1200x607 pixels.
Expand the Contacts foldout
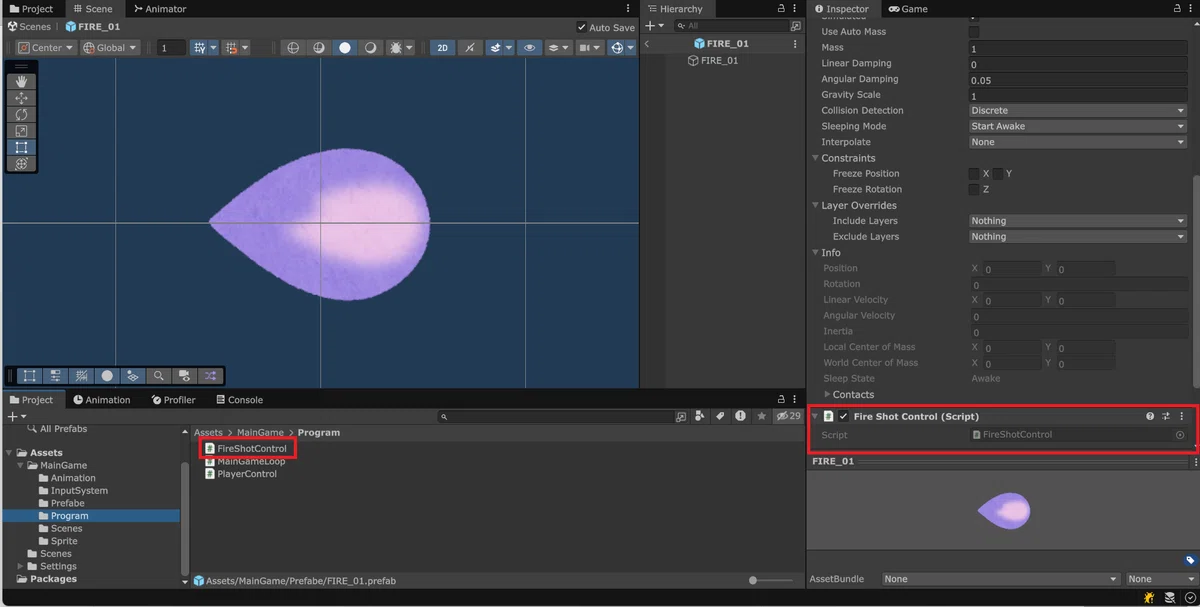827,394
